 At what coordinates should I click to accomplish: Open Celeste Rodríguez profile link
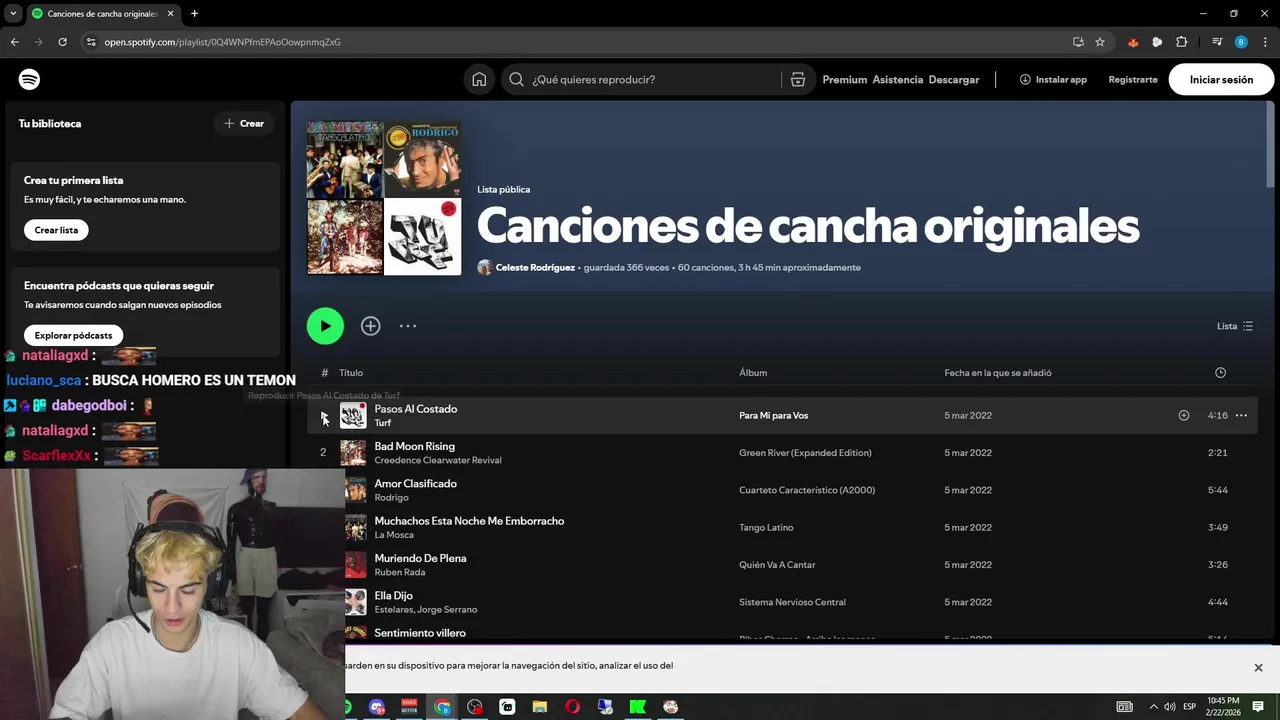pyautogui.click(x=535, y=267)
